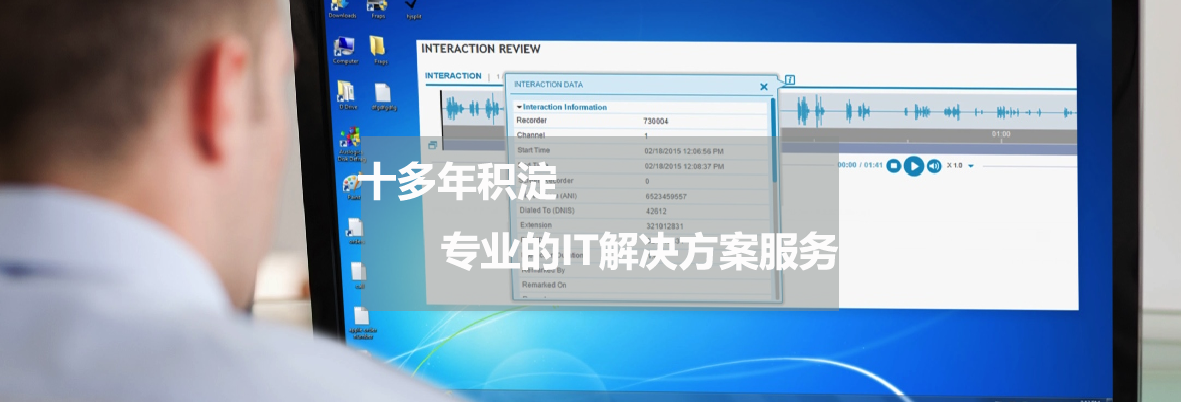The image size is (1181, 403).
Task: Select the Recorder label row
Action: [532, 121]
